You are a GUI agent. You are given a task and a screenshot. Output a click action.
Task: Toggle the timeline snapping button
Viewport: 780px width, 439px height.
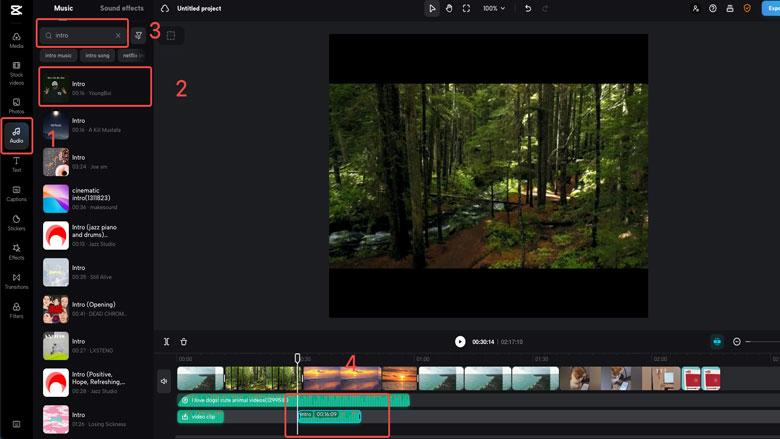[x=717, y=342]
